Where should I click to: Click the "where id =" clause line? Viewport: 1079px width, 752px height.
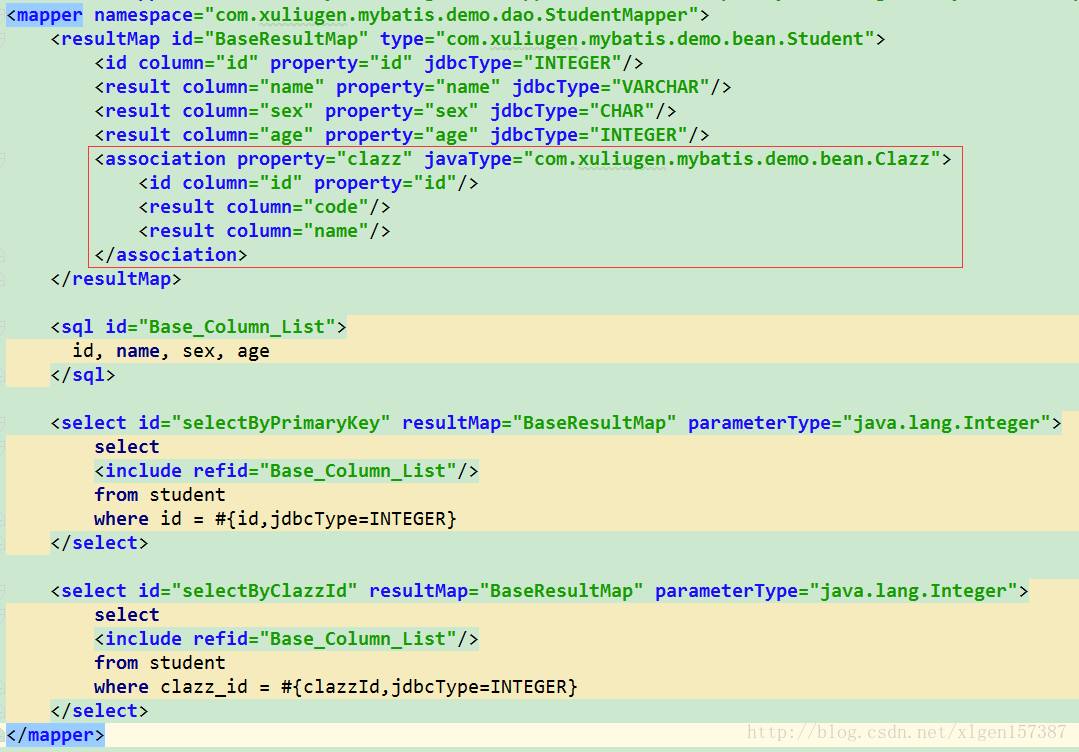pyautogui.click(x=275, y=519)
